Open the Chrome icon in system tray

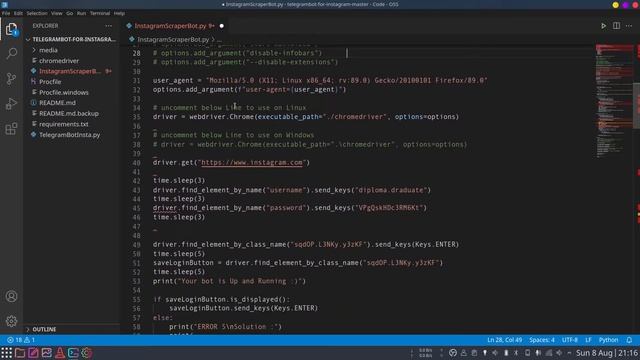pos(453,353)
